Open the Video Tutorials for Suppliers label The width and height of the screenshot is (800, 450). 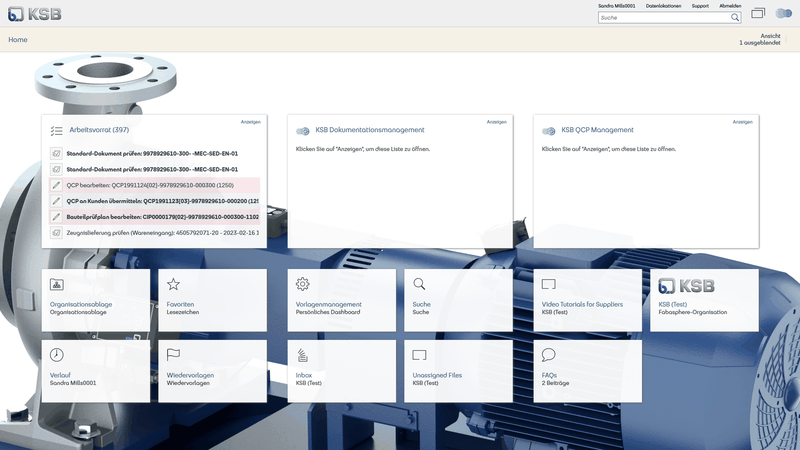coord(582,304)
